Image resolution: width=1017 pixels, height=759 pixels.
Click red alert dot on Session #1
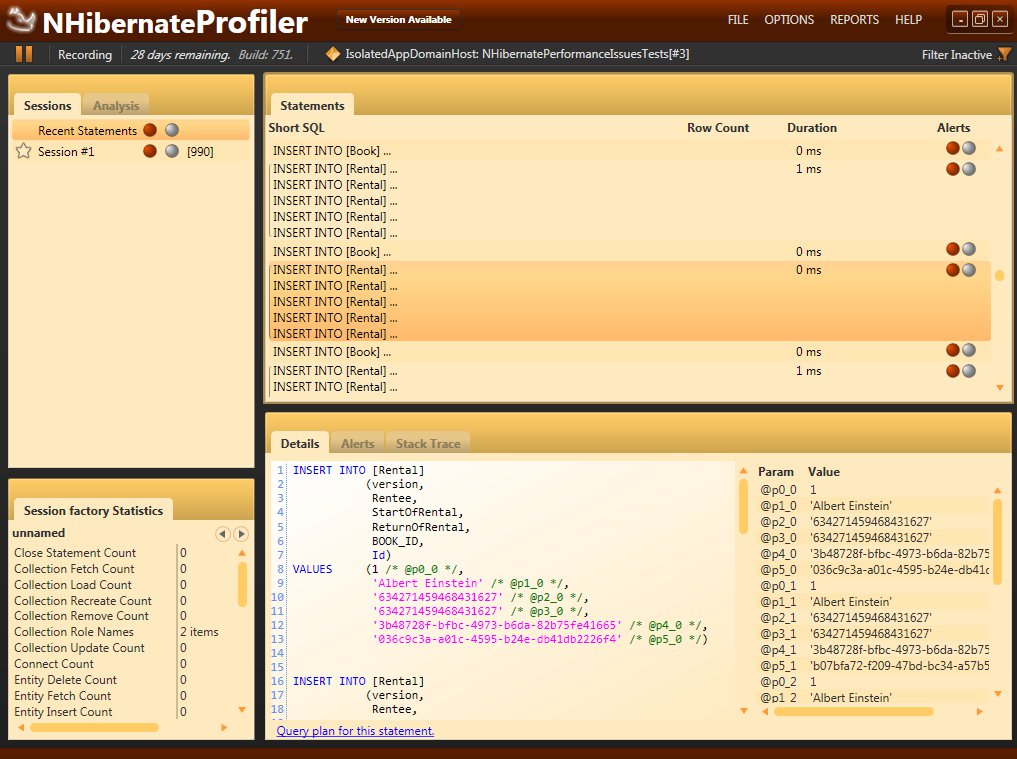tap(150, 151)
